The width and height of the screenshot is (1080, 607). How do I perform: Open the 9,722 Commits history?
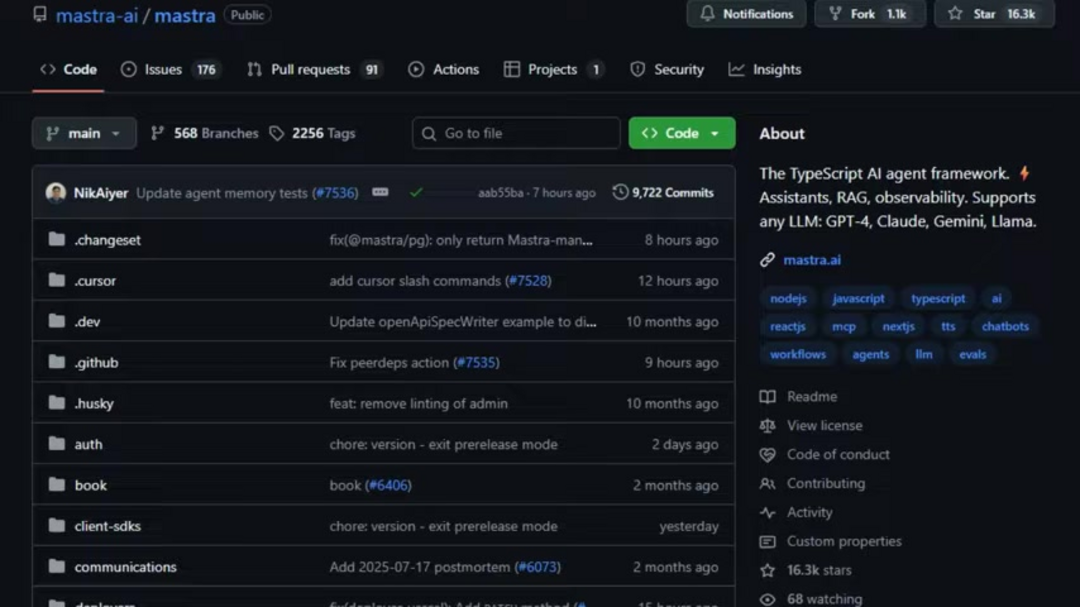[x=663, y=193]
